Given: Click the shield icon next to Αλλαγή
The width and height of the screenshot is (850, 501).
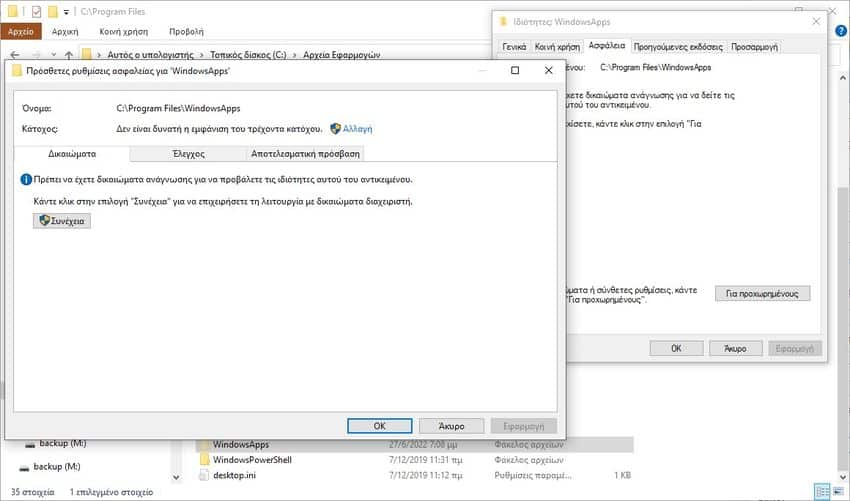Looking at the screenshot, I should (336, 129).
